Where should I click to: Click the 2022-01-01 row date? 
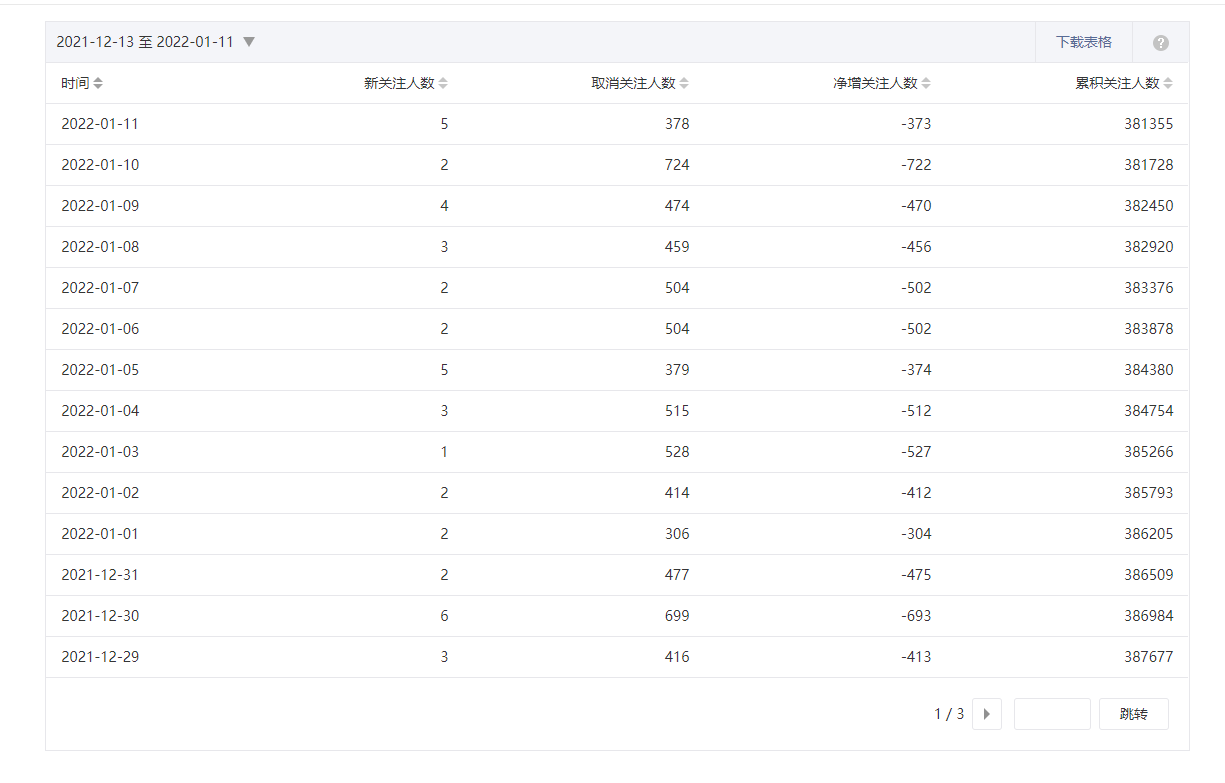point(100,534)
